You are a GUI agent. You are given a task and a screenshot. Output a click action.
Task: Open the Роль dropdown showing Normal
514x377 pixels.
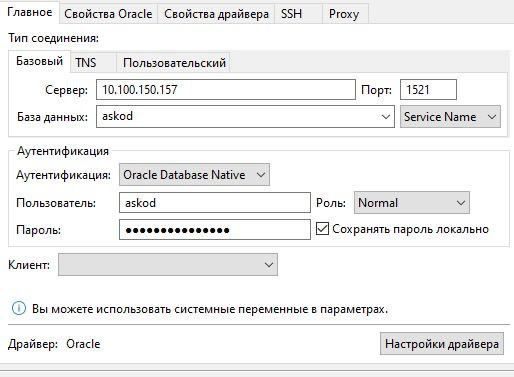click(x=412, y=202)
